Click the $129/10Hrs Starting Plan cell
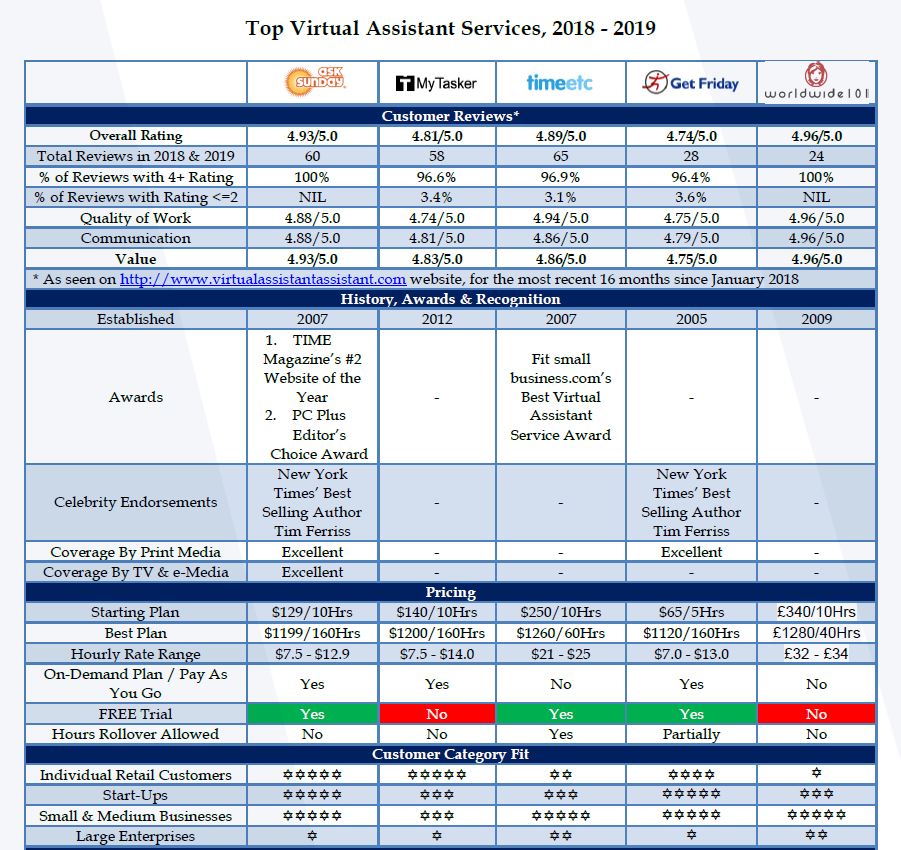This screenshot has height=850, width=901. click(x=312, y=612)
